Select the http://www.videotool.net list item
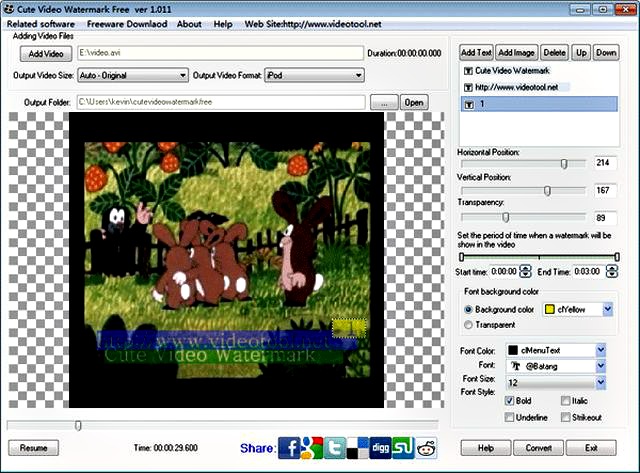640x473 pixels. [539, 87]
